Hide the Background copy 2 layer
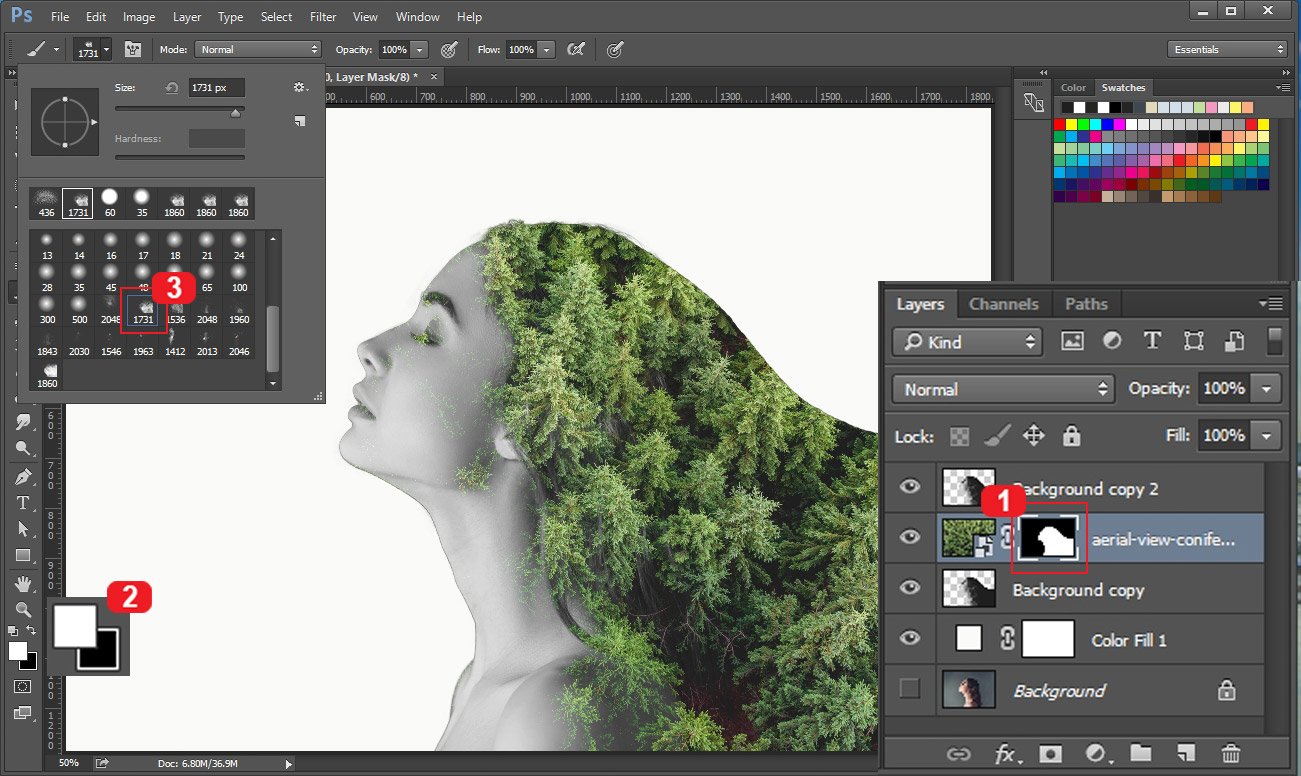Screen dimensions: 1301x776 909,487
